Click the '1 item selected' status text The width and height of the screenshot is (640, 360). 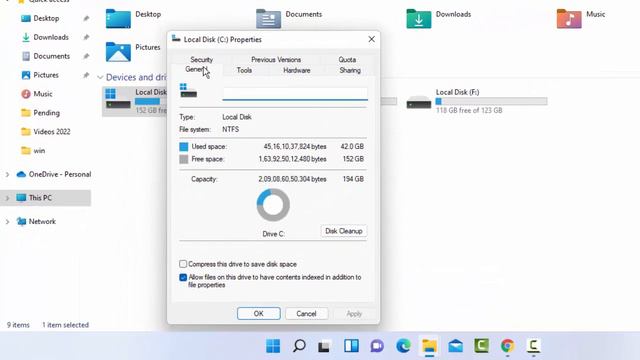pyautogui.click(x=65, y=325)
